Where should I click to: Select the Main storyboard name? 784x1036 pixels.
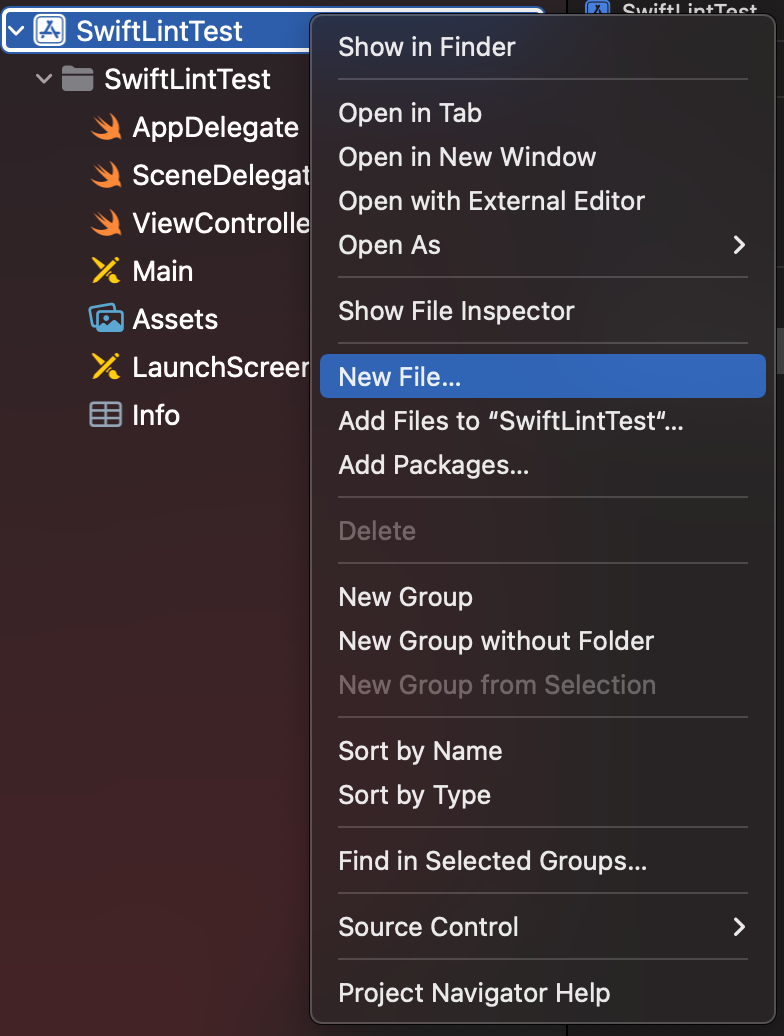pos(162,272)
